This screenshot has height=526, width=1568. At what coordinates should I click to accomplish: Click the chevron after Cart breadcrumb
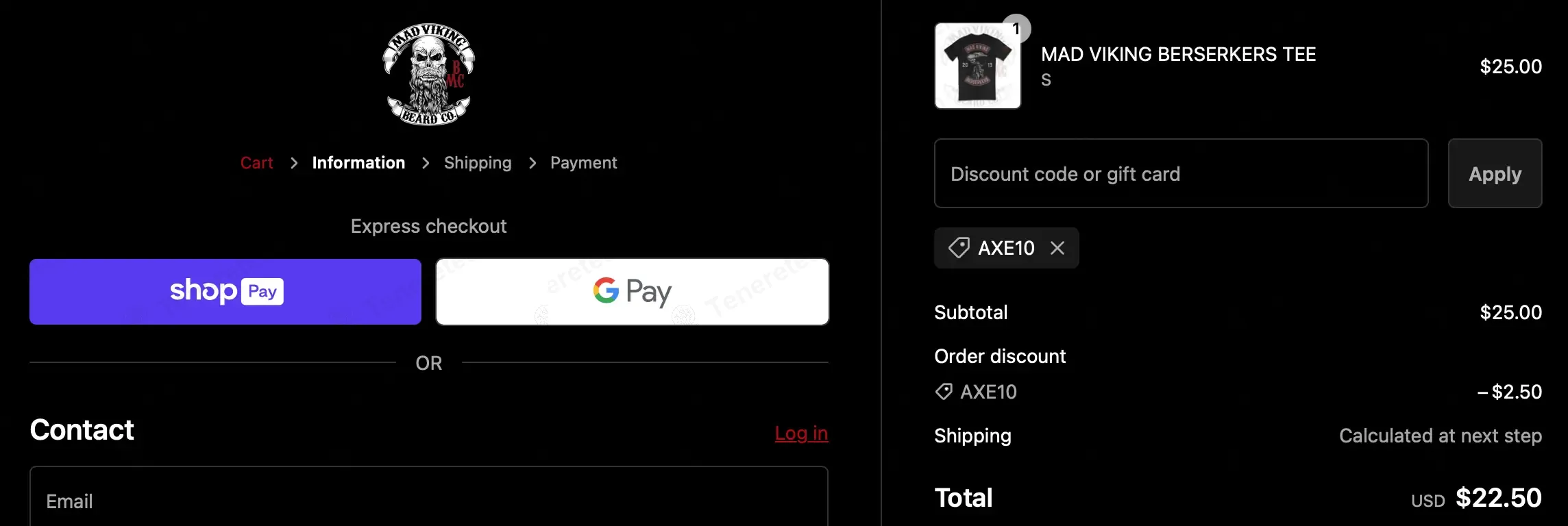coord(294,163)
